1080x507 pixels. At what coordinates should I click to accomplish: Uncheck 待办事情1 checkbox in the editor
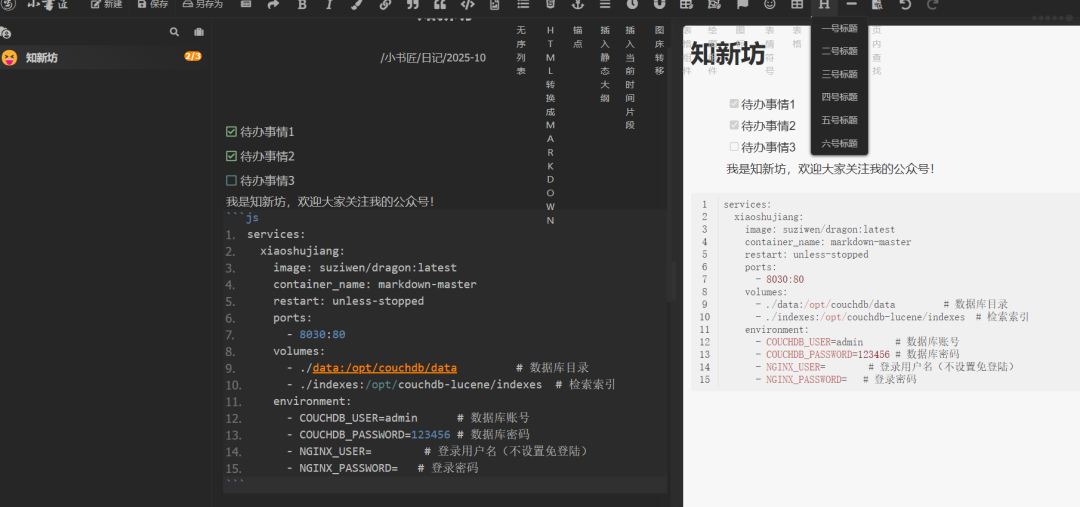point(232,131)
